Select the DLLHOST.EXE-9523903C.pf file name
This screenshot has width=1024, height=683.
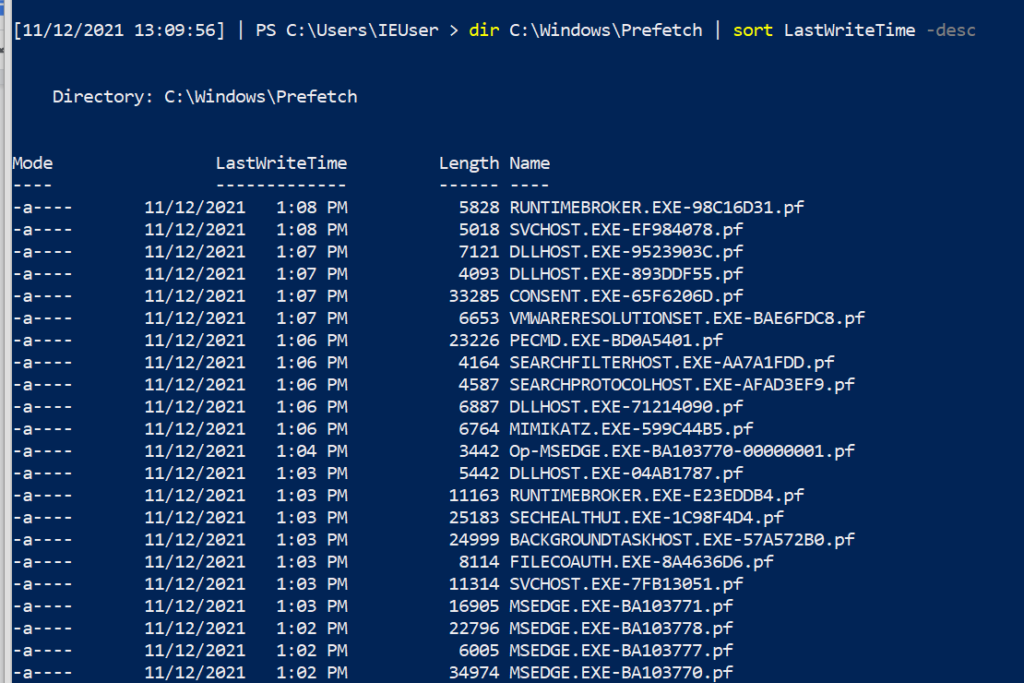tap(626, 251)
